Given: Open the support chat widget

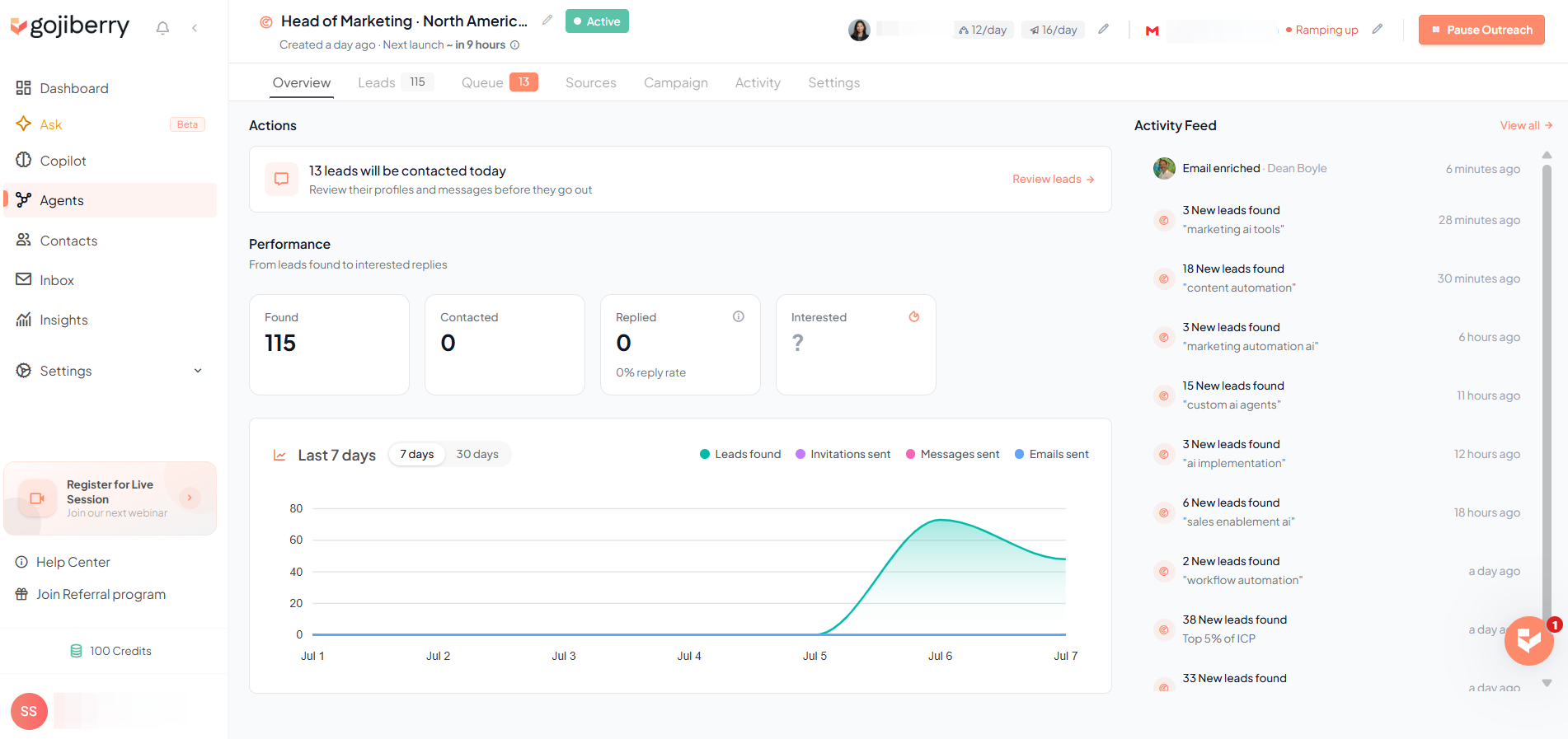Looking at the screenshot, I should pos(1529,640).
